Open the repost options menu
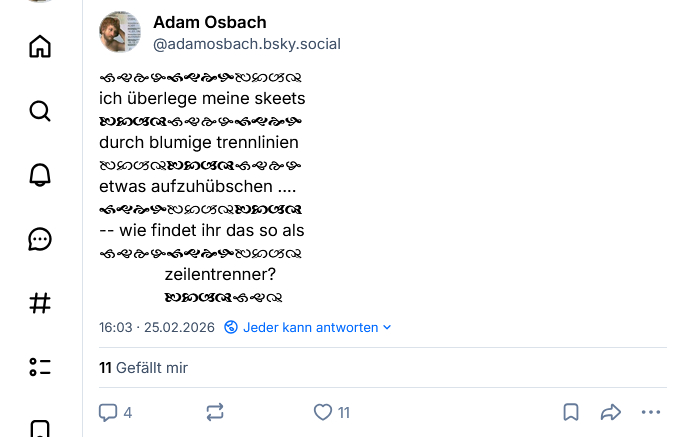Screen dimensions: 676x437 tap(215, 412)
